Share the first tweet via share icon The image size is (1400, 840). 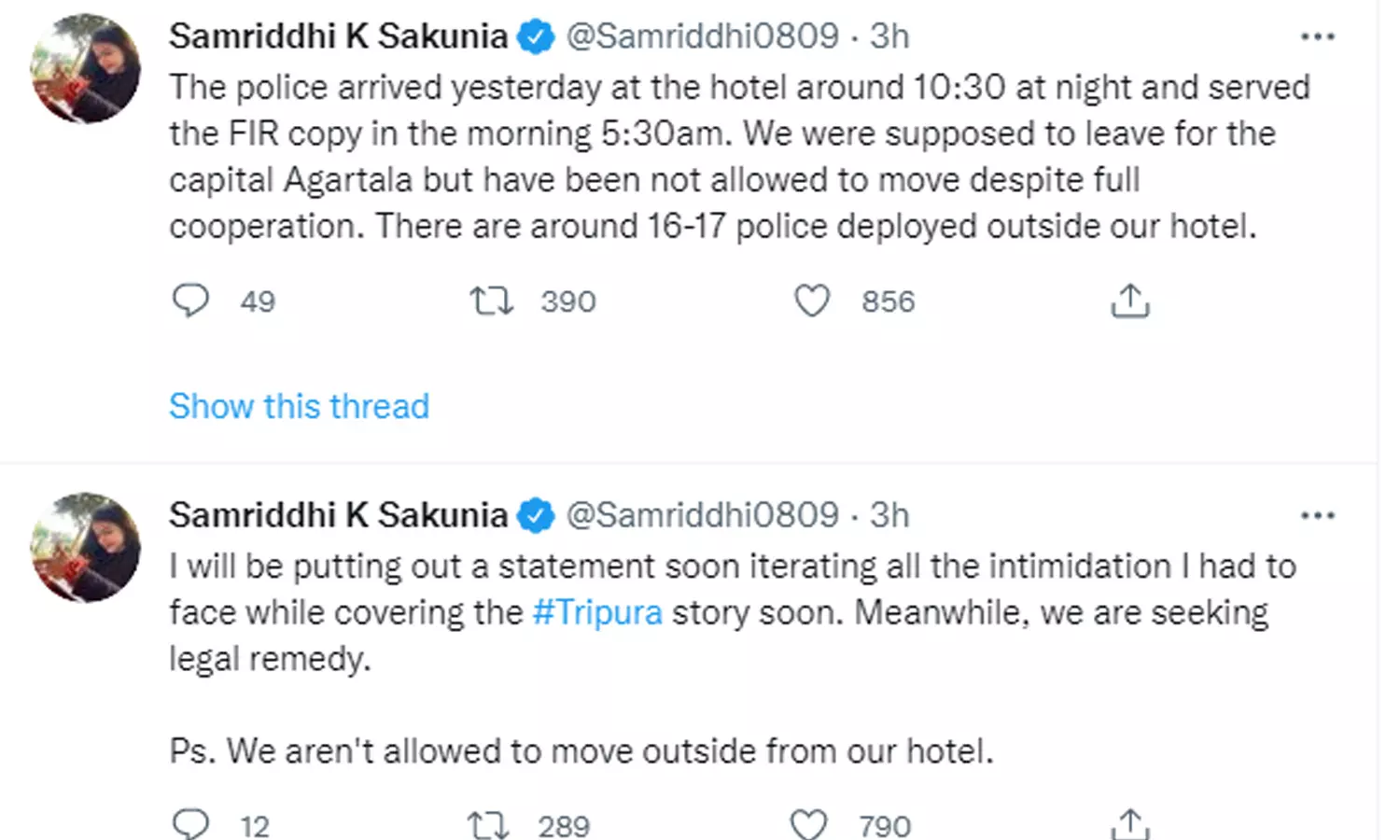[1129, 301]
